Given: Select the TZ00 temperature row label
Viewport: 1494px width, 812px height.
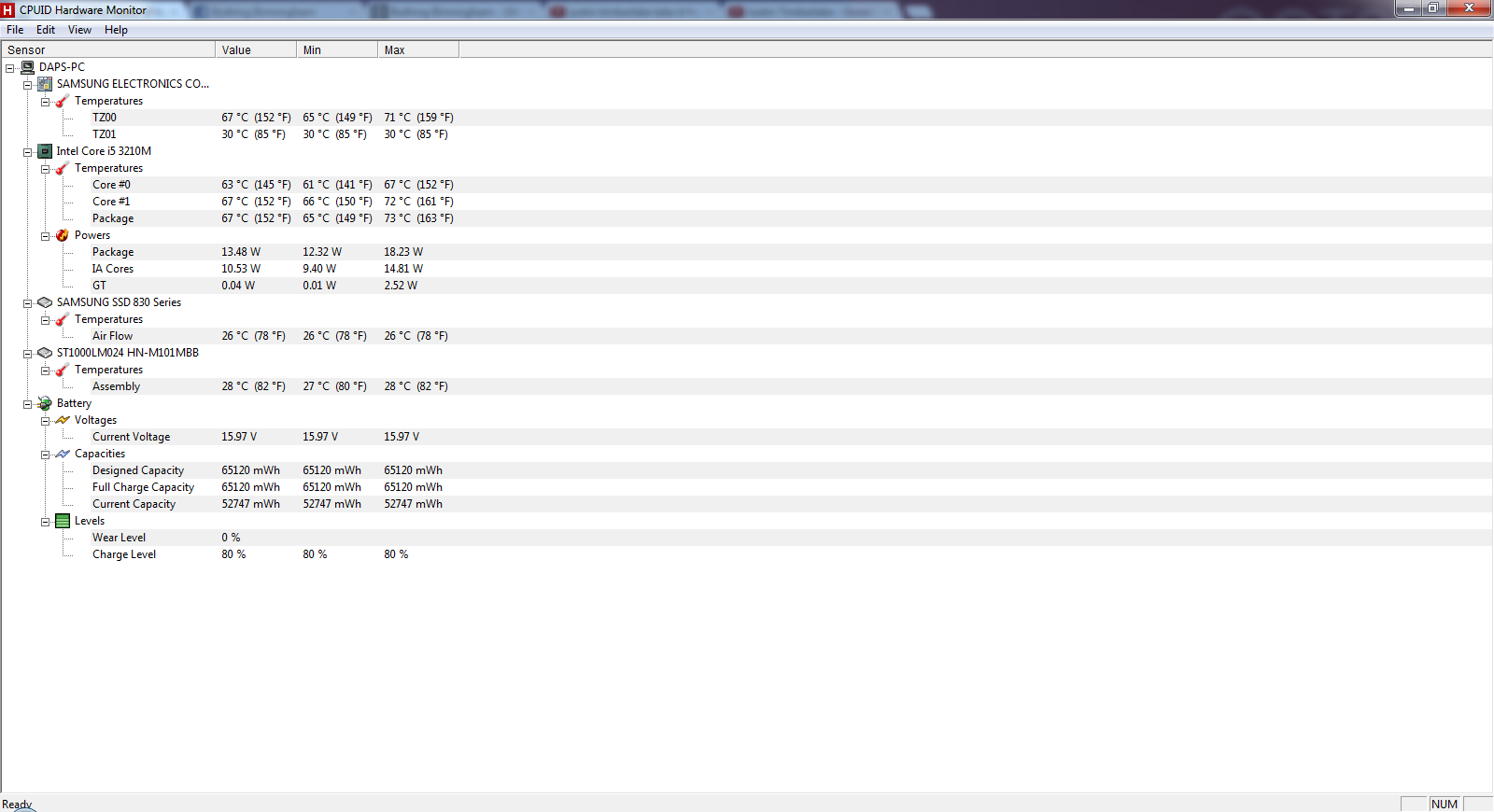Looking at the screenshot, I should coord(105,118).
